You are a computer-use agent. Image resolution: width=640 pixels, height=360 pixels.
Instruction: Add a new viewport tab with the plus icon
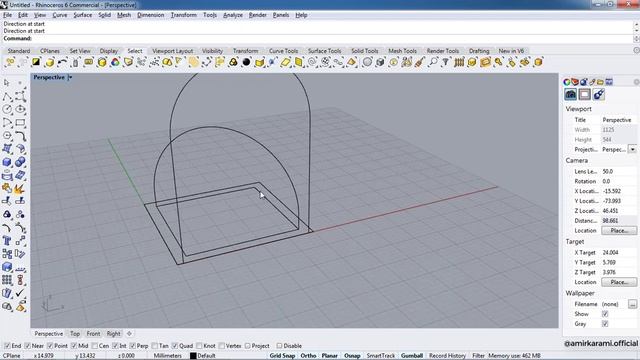tap(129, 333)
